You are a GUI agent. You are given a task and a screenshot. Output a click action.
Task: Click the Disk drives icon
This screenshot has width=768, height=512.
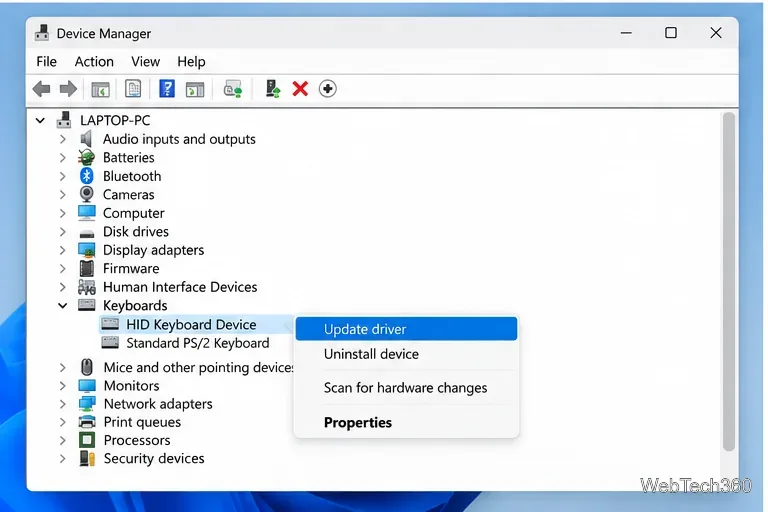point(87,233)
